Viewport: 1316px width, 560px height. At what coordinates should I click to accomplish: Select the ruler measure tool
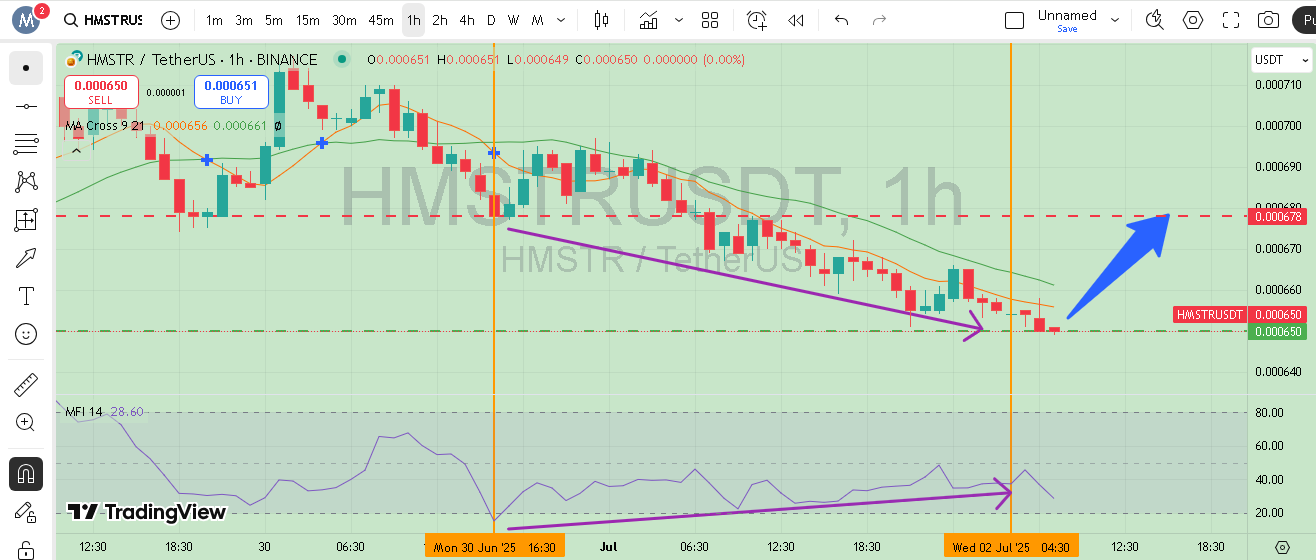click(26, 384)
